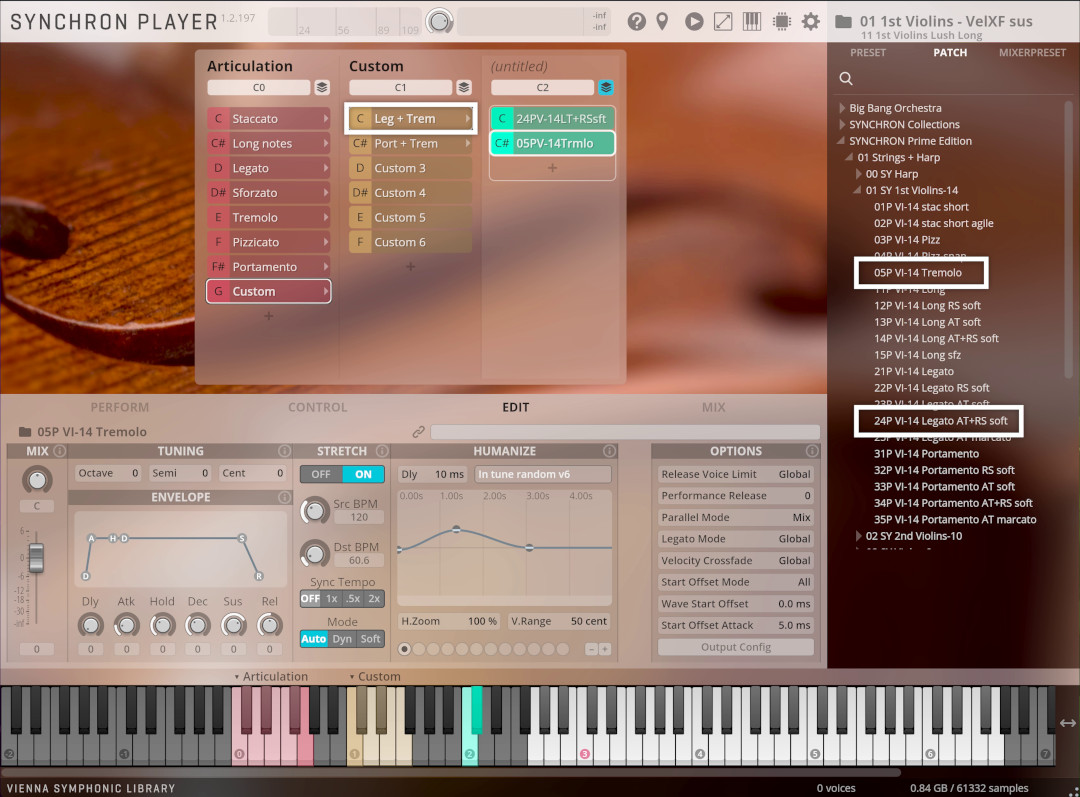Select Long notes articulation
The width and height of the screenshot is (1080, 797).
point(269,143)
